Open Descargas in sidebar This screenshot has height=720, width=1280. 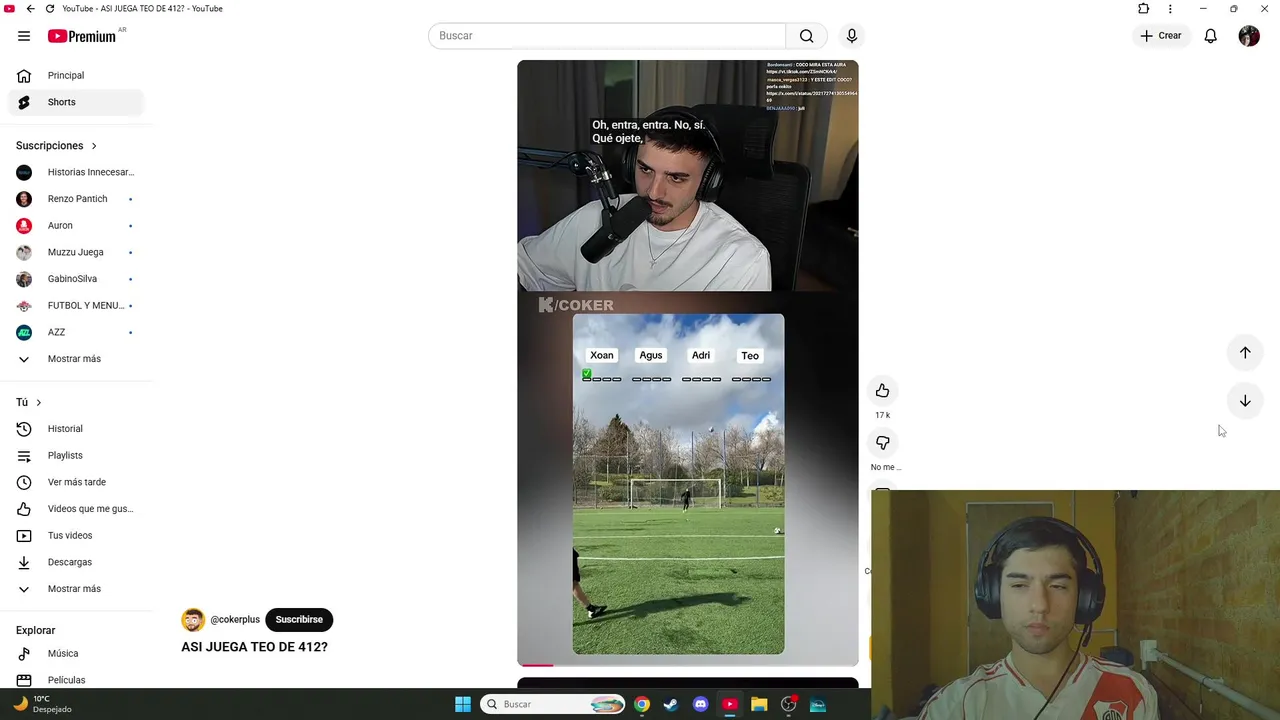76,562
